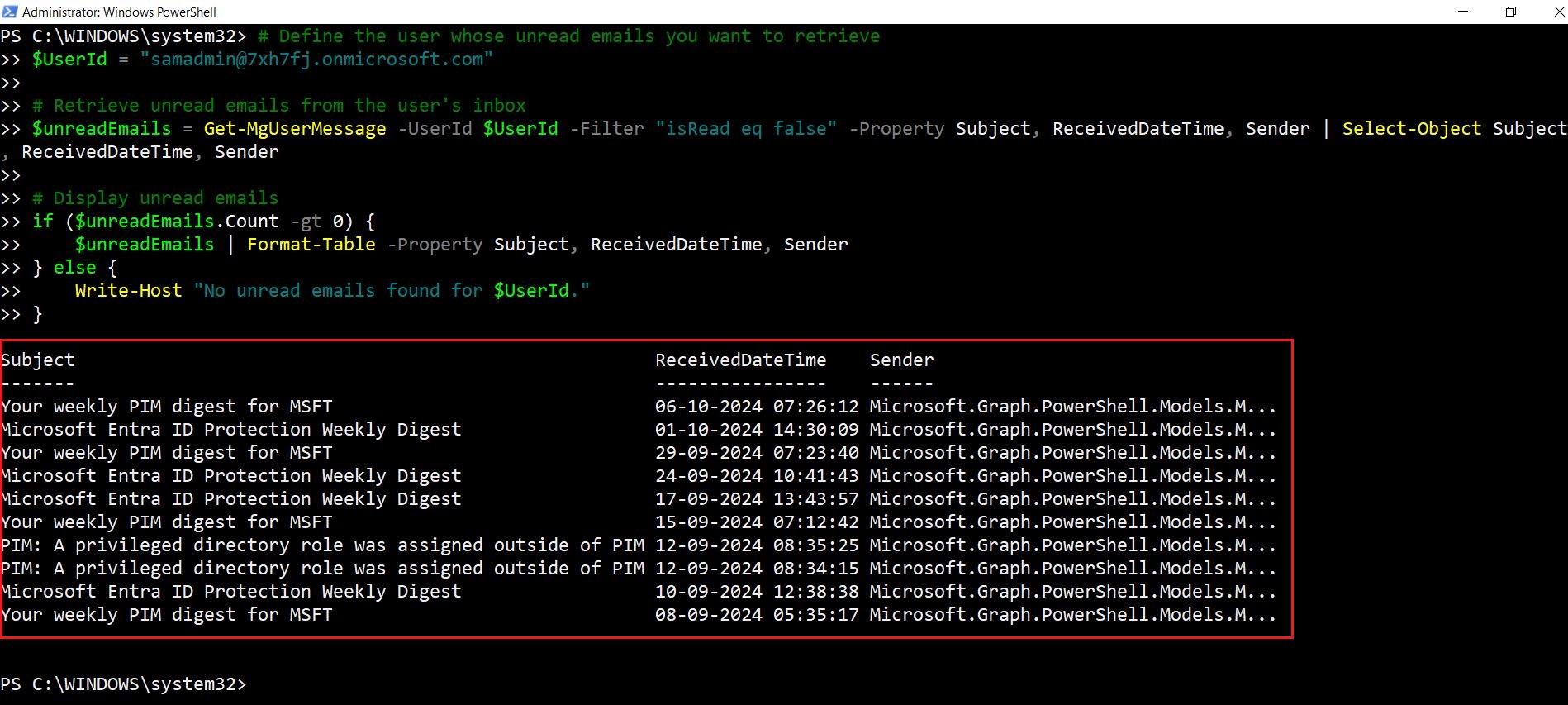Viewport: 1568px width, 705px height.
Task: Click the Get-MgUserMessage cmdlet text
Action: tap(294, 129)
